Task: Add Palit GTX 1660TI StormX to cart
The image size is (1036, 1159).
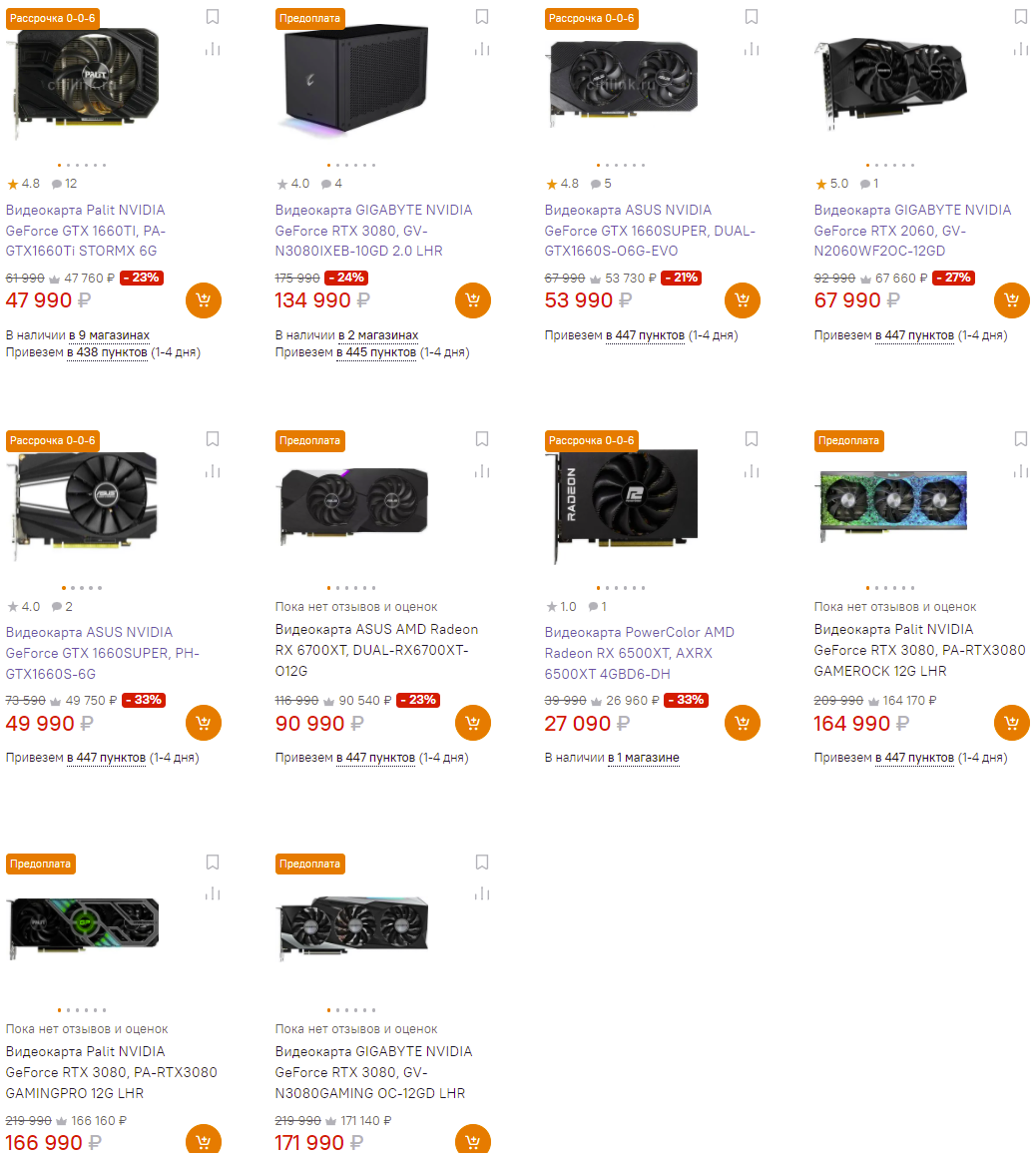Action: (x=204, y=300)
